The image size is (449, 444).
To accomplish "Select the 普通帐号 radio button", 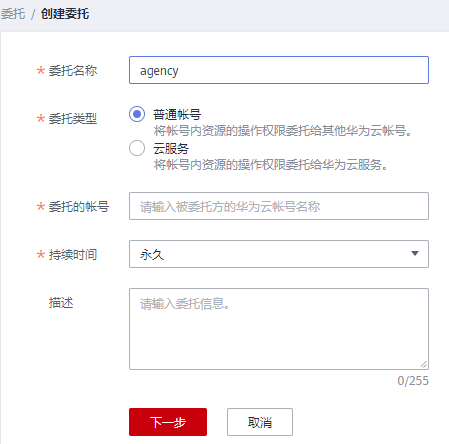I will pos(137,114).
